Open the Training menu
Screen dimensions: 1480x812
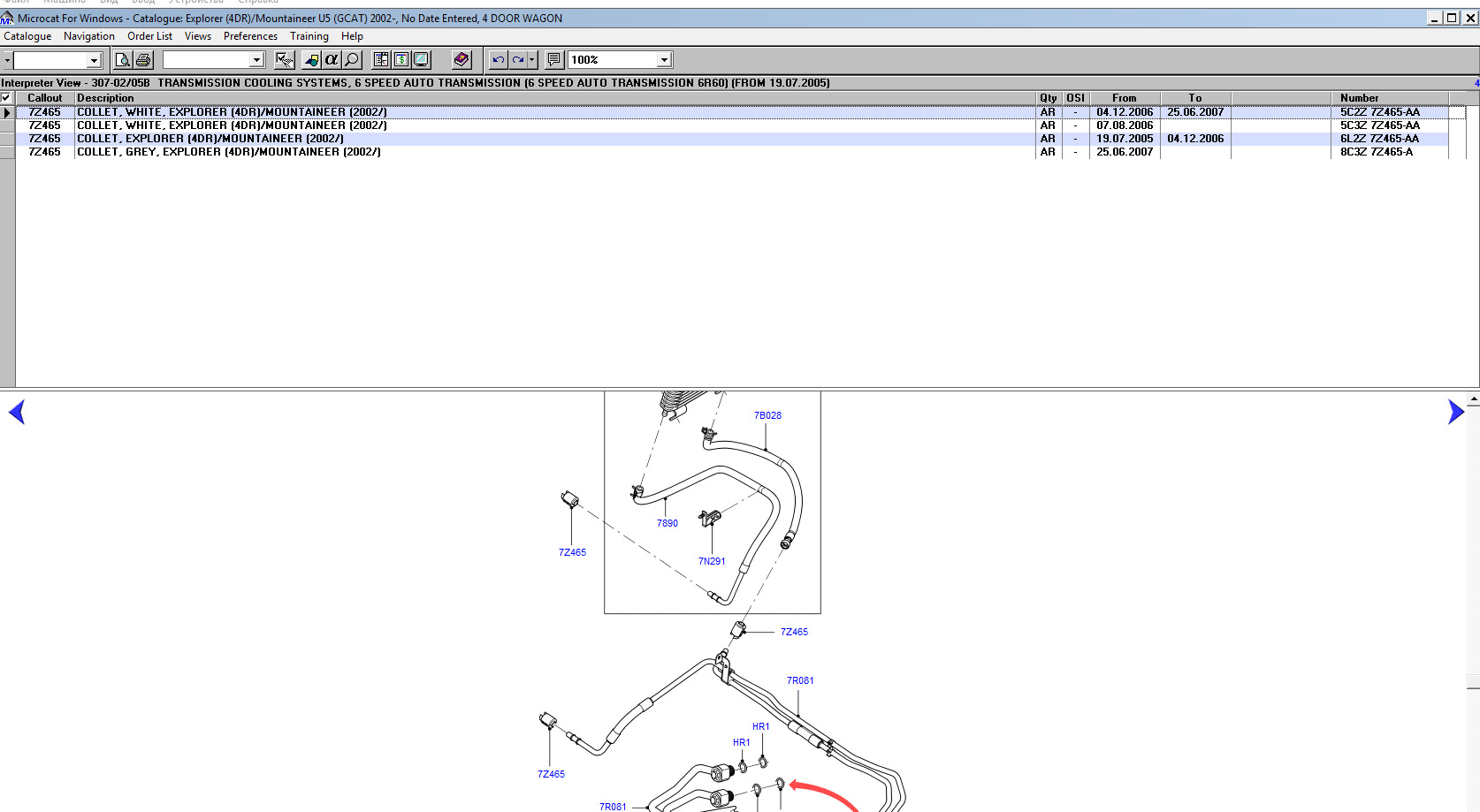[309, 36]
